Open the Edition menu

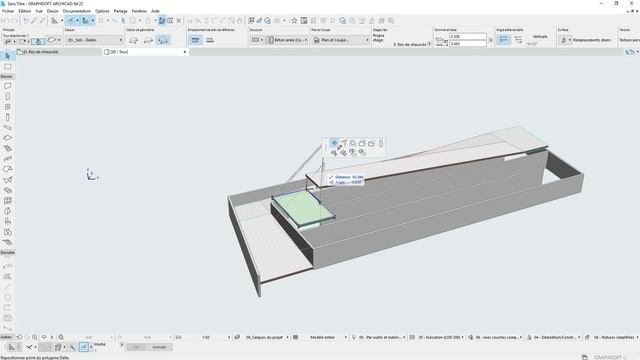click(24, 11)
